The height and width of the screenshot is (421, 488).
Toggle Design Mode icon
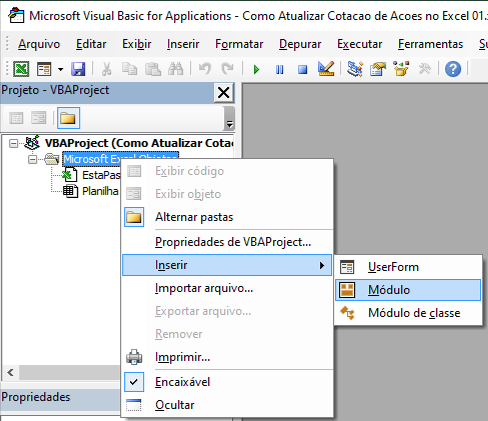point(326,69)
